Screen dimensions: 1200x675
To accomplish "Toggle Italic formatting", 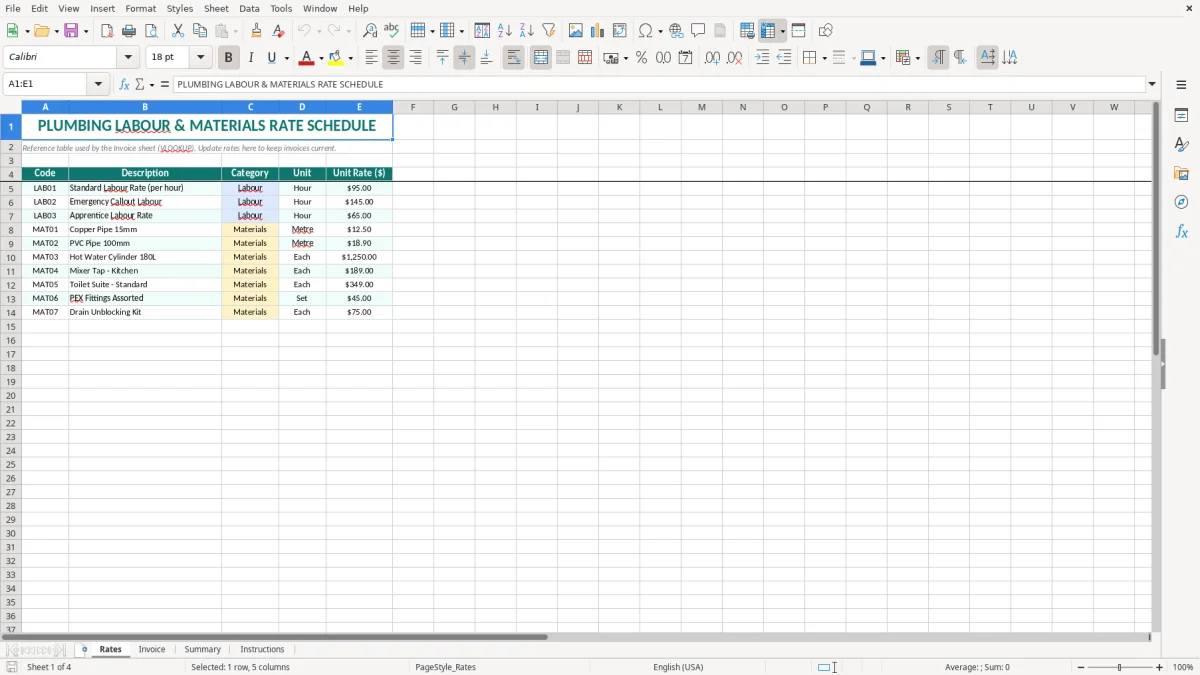I will click(251, 58).
